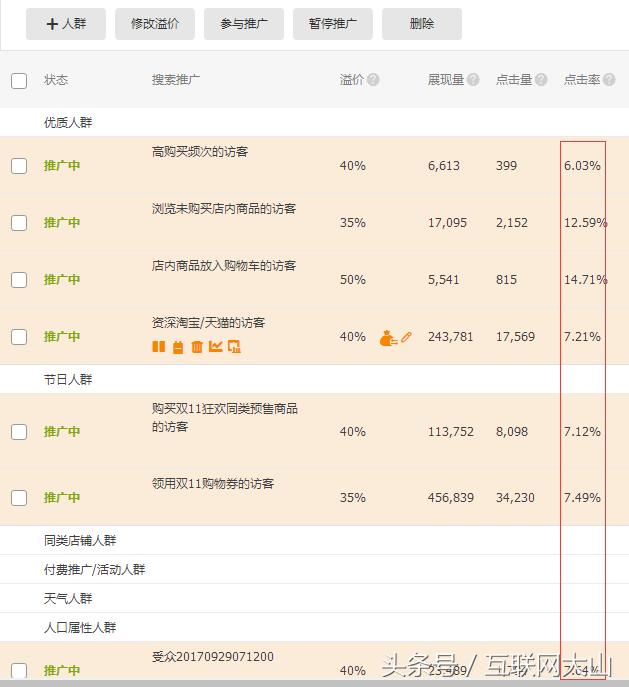Click the 456,839 impressions value

point(451,498)
